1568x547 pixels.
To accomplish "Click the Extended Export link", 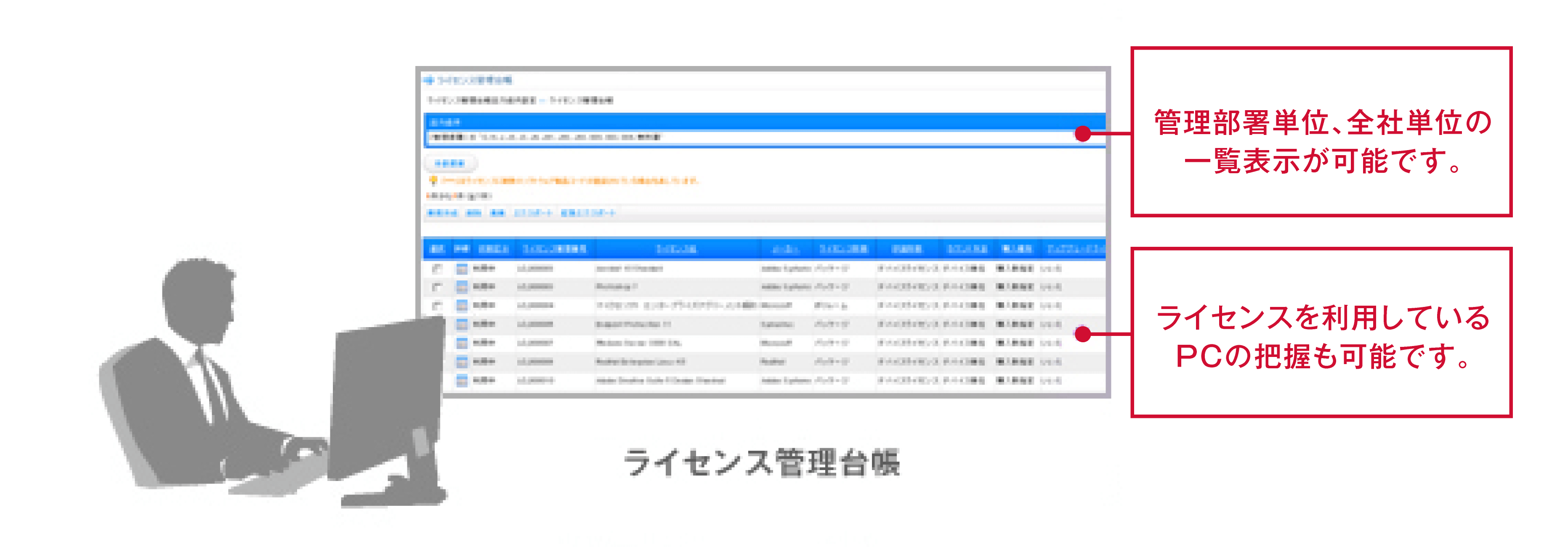I will tap(588, 213).
